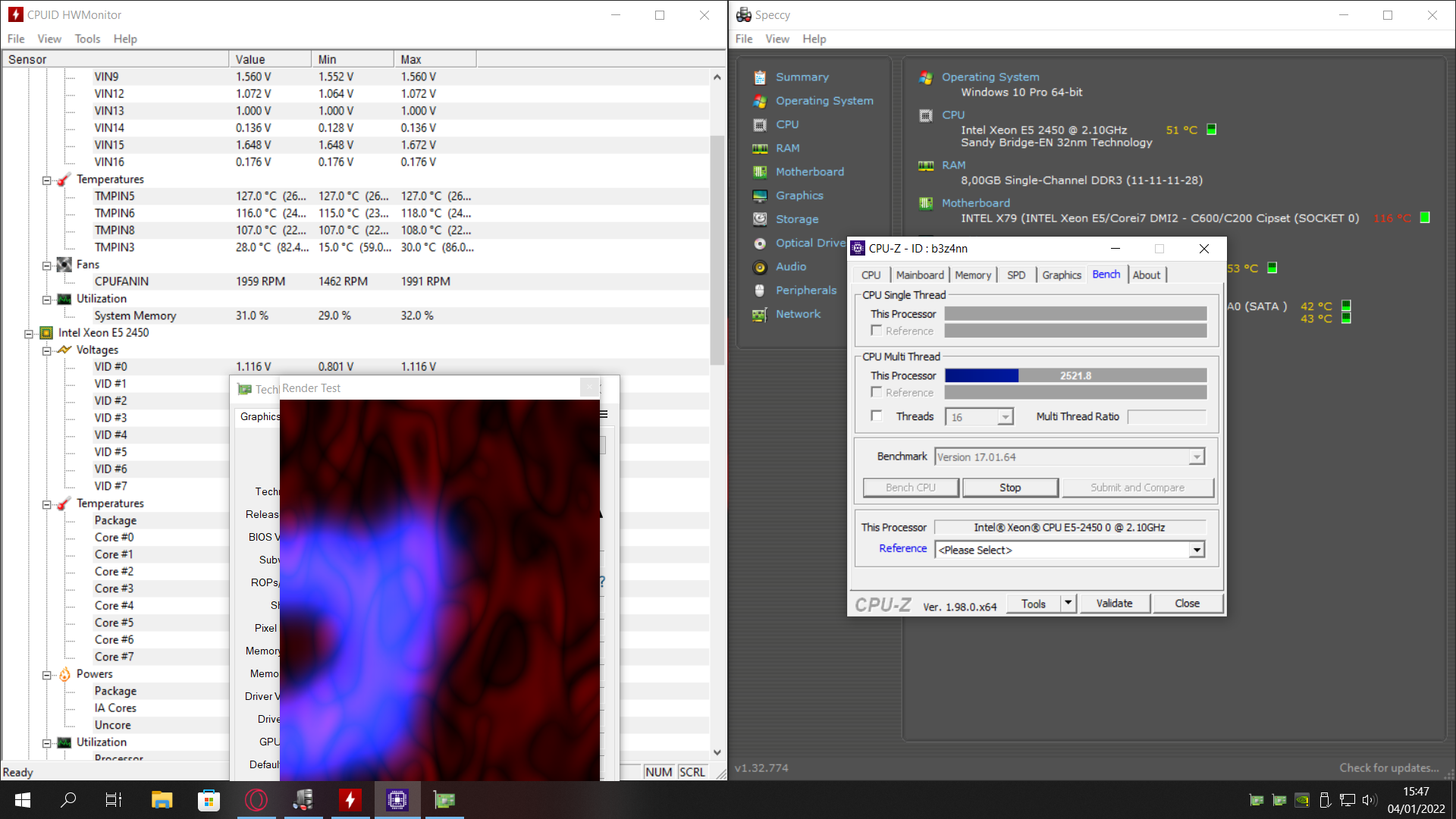This screenshot has width=1456, height=819.
Task: Switch to CPU-Z Mainboard tab
Action: click(920, 275)
